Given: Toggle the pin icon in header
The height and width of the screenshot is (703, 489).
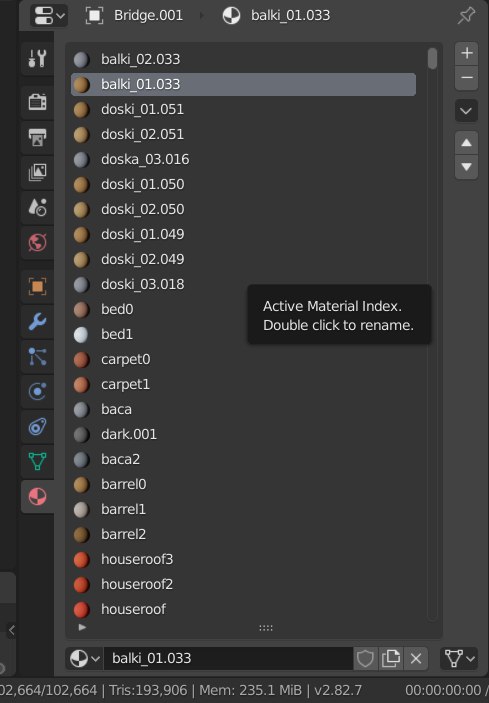Looking at the screenshot, I should 466,15.
